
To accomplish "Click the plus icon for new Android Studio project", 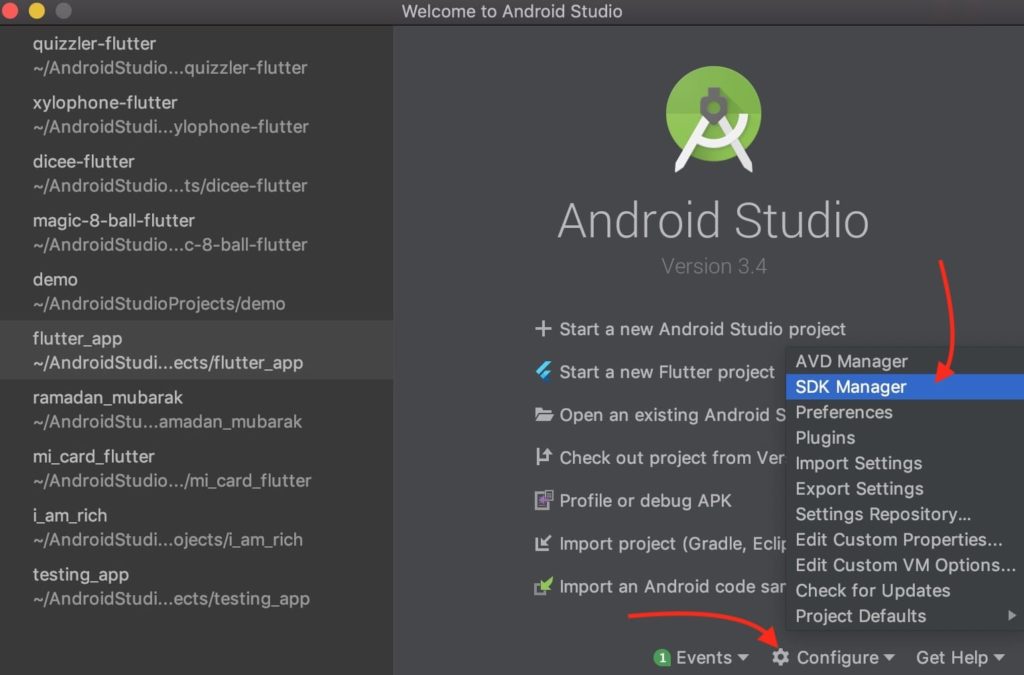I will coord(543,329).
